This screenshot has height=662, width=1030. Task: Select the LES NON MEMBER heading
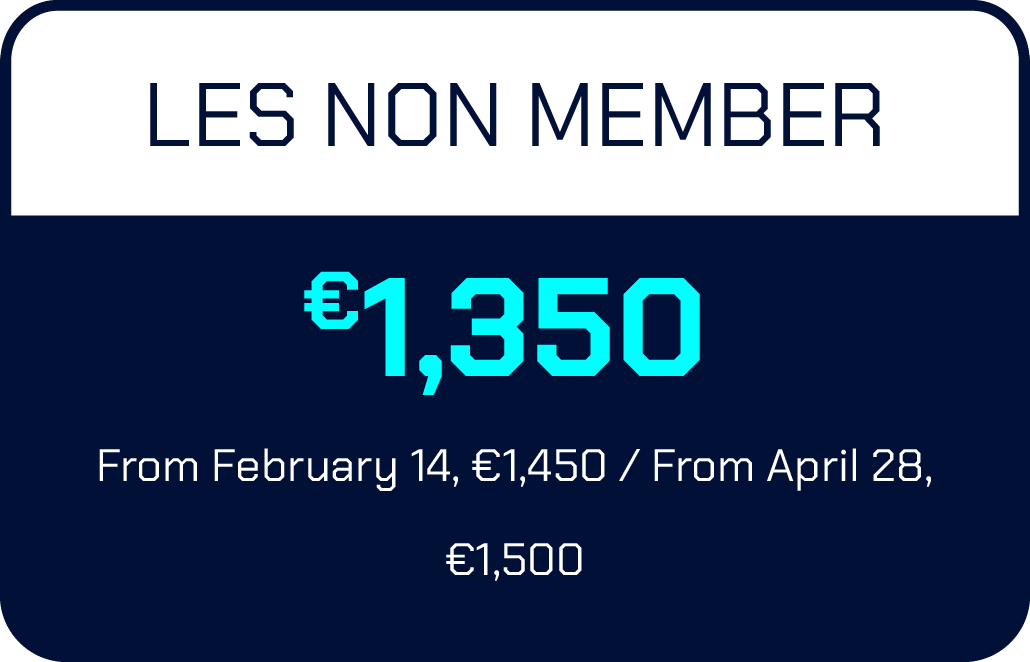coord(515,114)
